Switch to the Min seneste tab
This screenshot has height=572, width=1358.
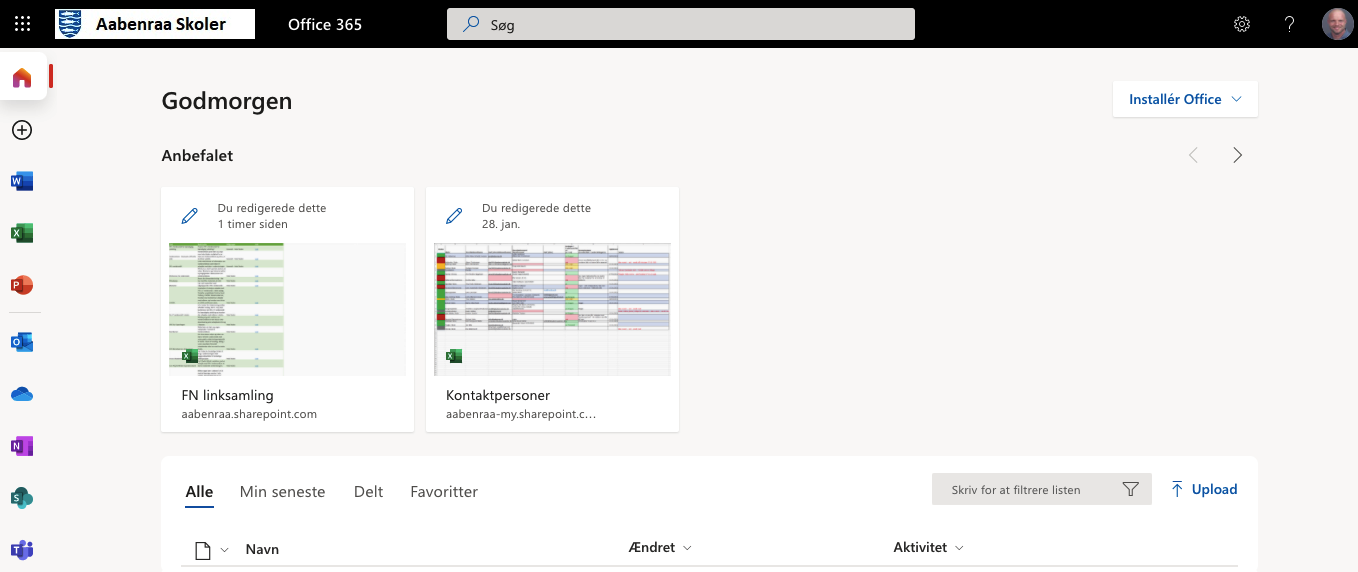282,492
